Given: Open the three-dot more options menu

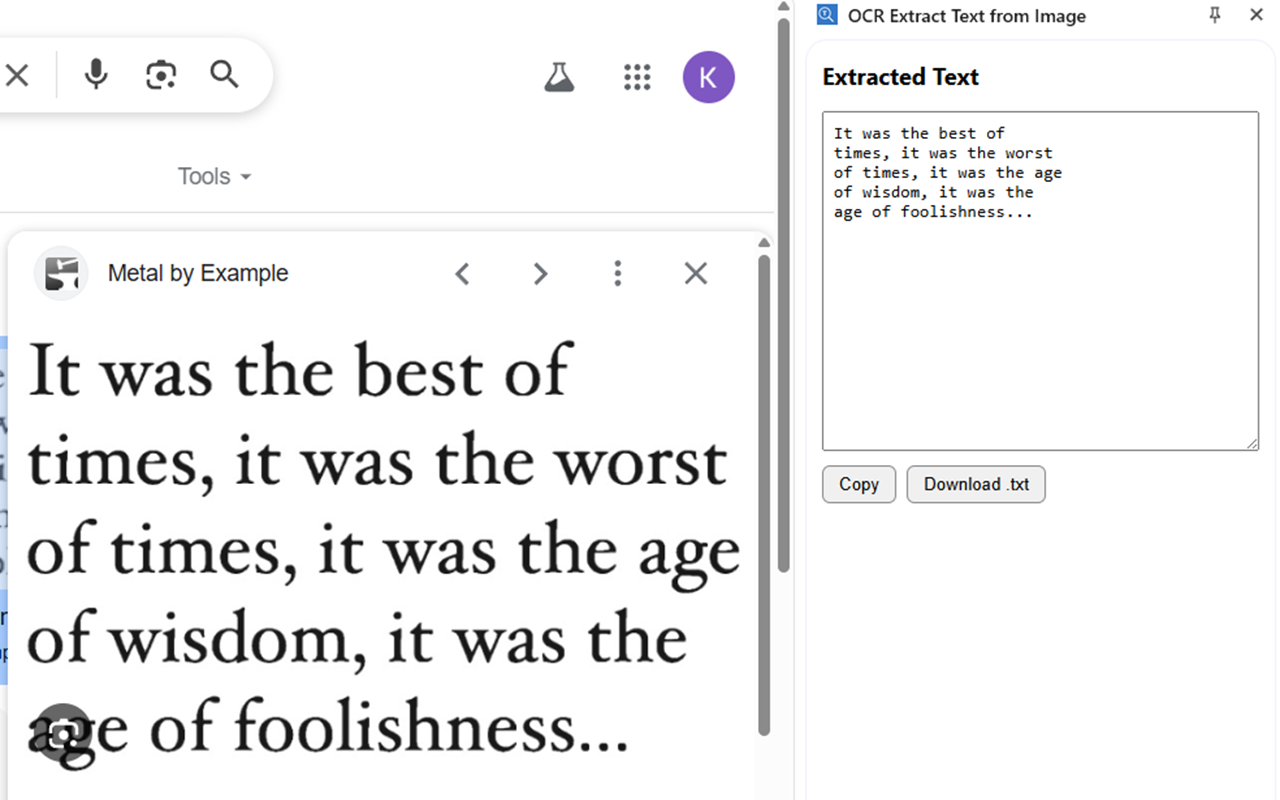Looking at the screenshot, I should point(618,273).
